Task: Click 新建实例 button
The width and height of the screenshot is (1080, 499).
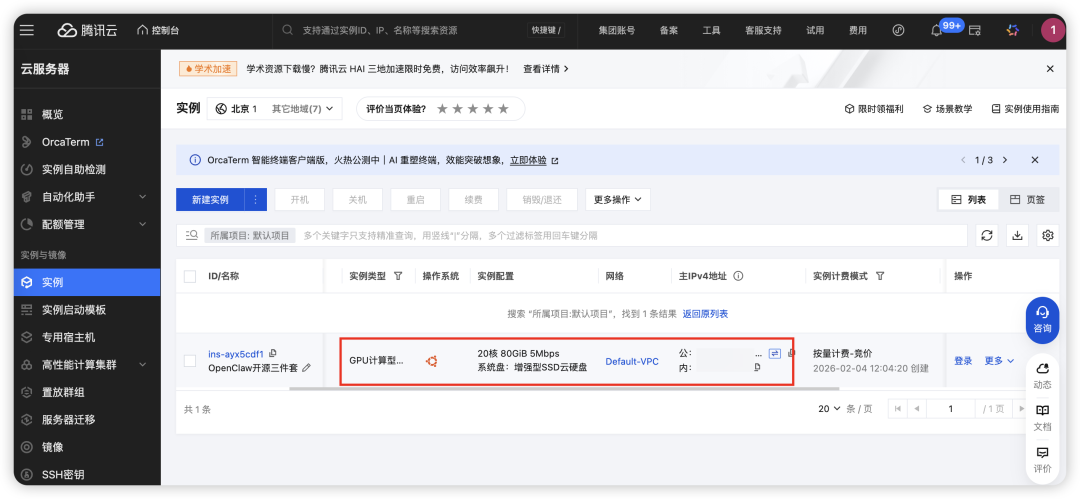Action: (x=210, y=200)
